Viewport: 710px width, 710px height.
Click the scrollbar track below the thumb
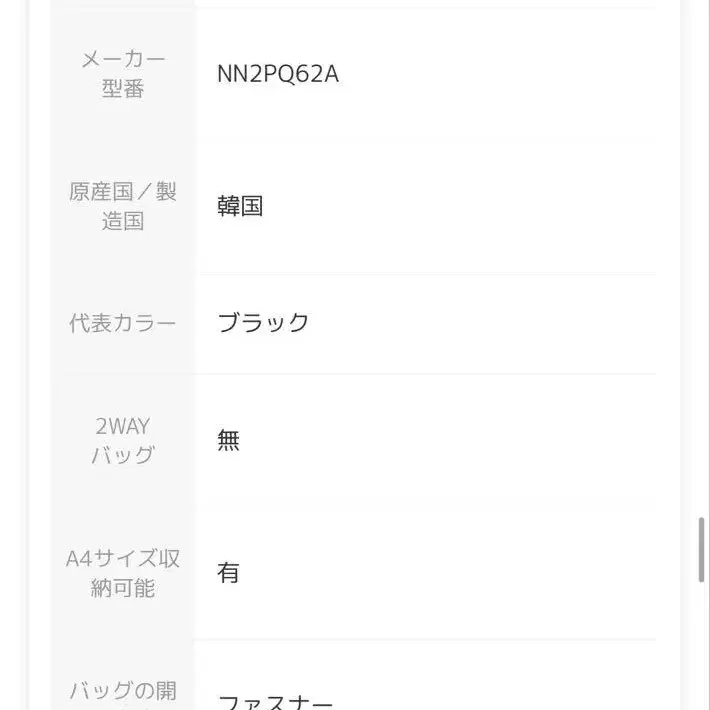[x=701, y=646]
